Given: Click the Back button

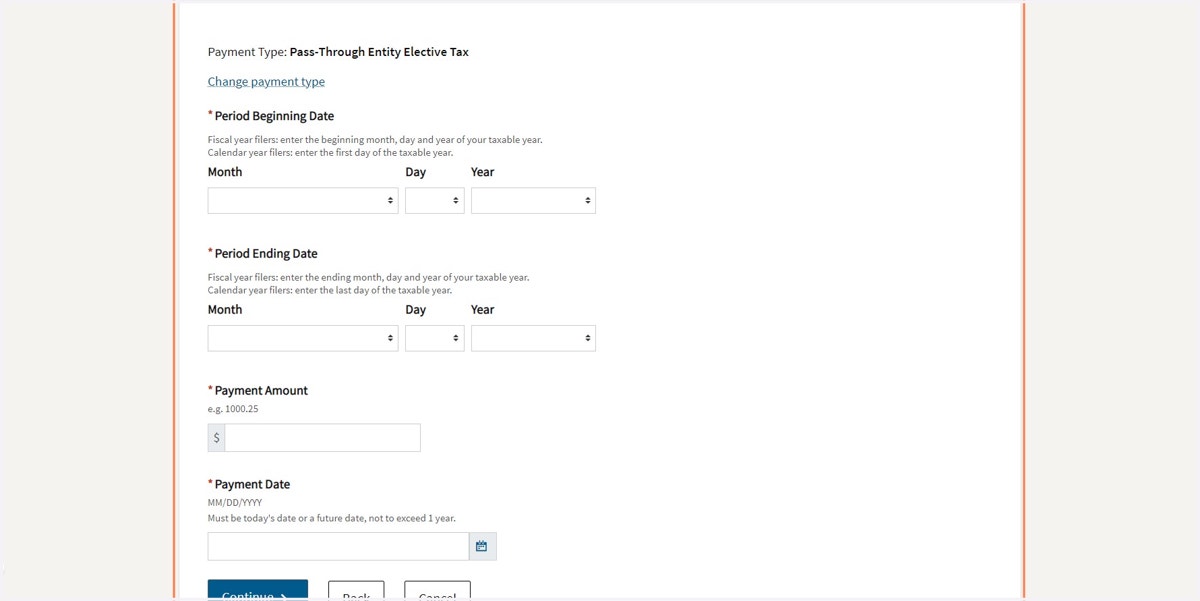Looking at the screenshot, I should [356, 591].
